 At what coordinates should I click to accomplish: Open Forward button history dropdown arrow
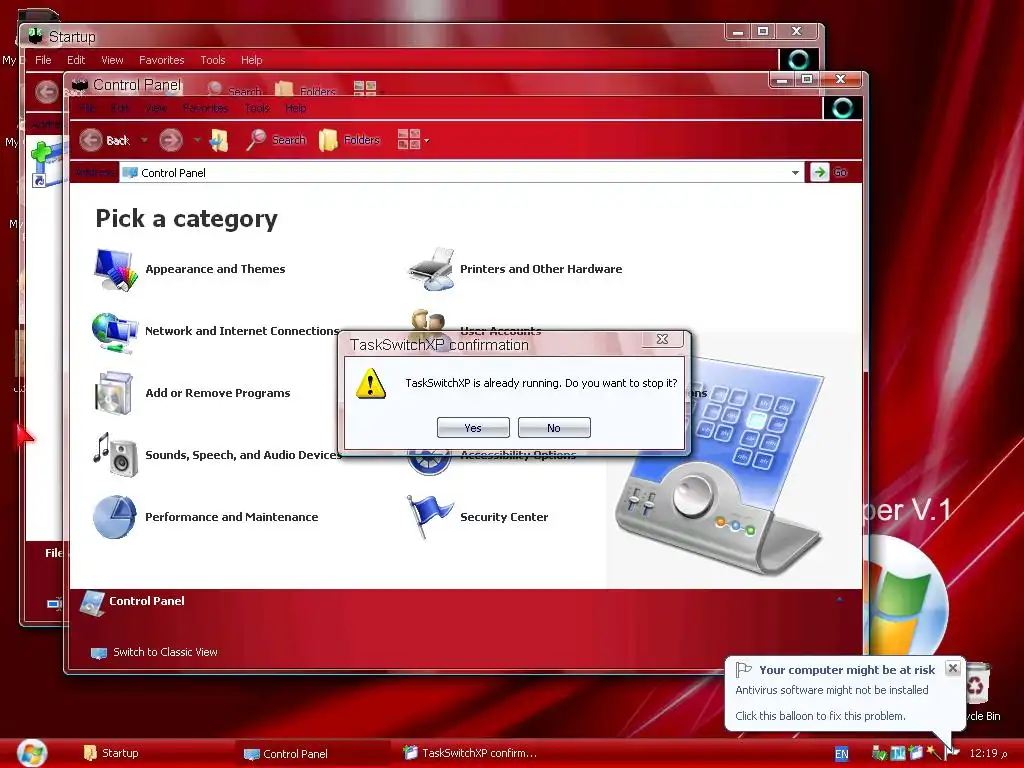(197, 140)
